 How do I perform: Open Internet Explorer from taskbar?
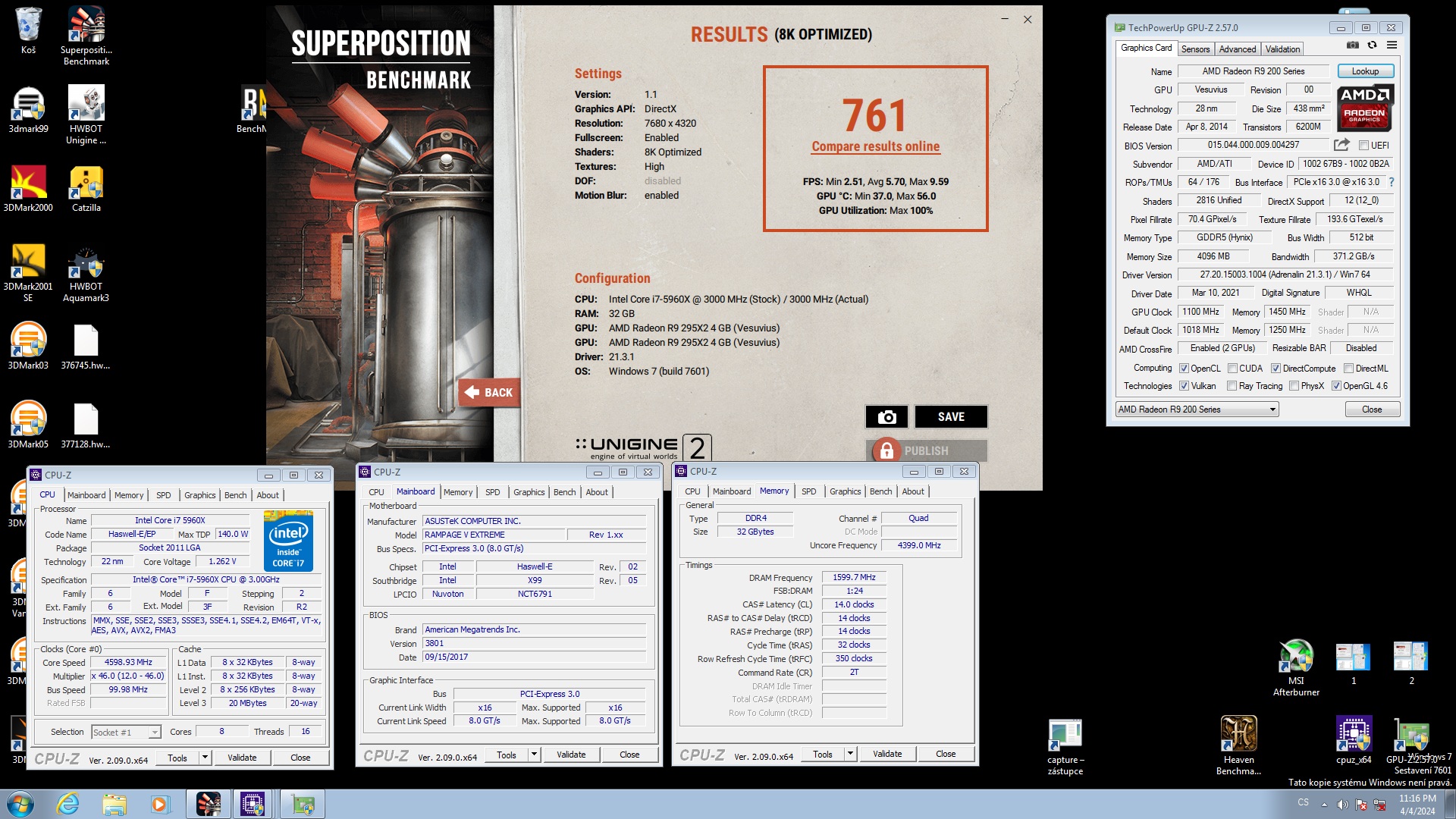68,804
